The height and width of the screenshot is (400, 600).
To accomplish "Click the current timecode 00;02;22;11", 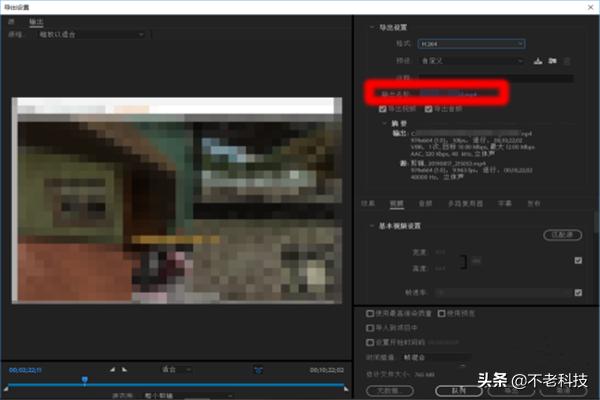I will click(x=25, y=370).
